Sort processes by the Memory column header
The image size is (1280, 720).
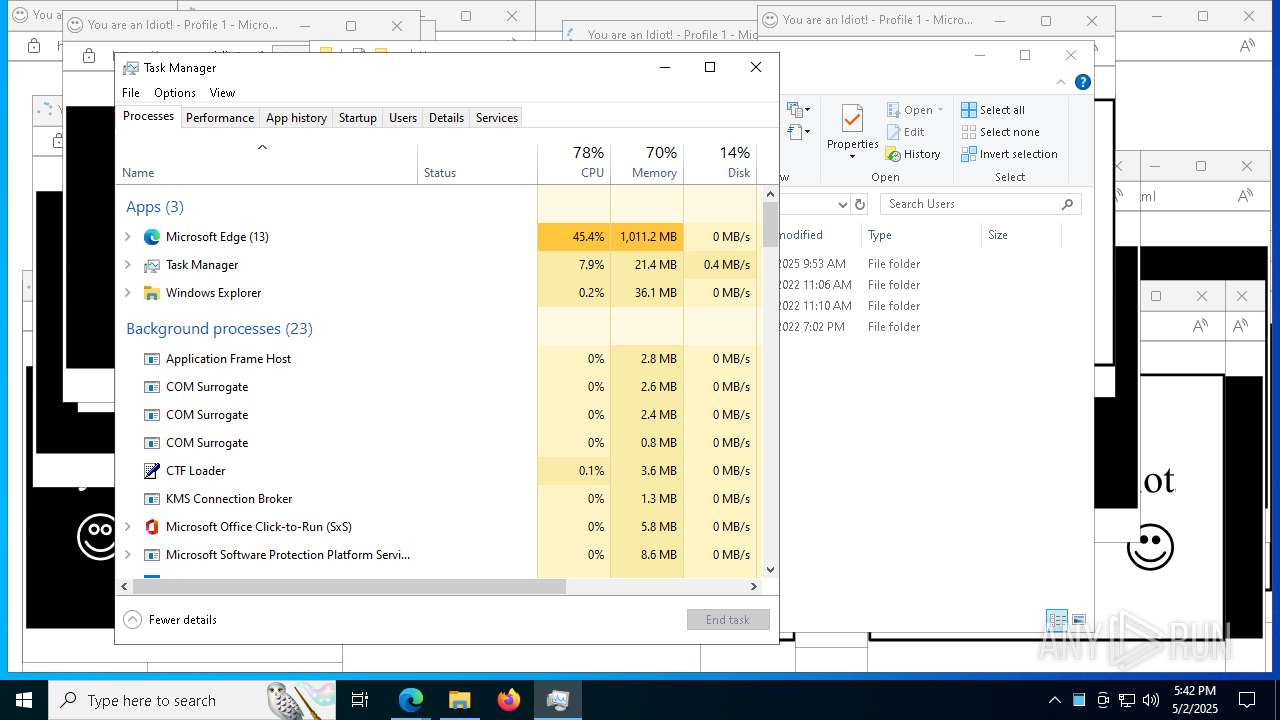coord(647,163)
